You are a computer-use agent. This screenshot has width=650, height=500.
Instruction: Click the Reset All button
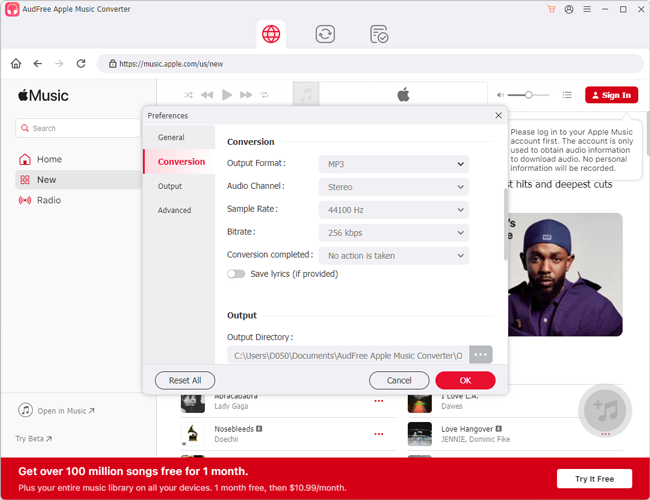coord(185,380)
